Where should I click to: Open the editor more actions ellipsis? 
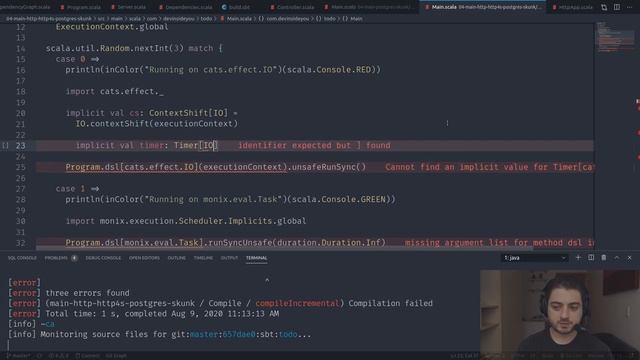pos(629,7)
